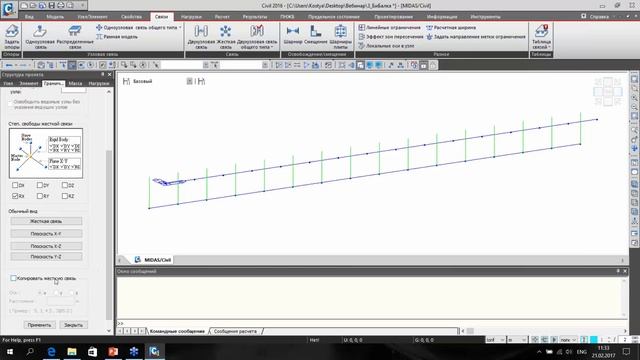The width and height of the screenshot is (640, 360).
Task: Open the Справка help menu
Action: click(599, 17)
